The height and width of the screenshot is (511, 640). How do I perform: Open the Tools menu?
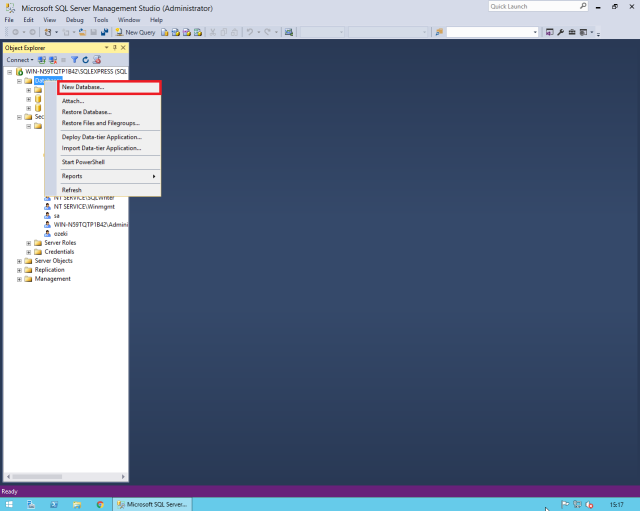point(100,20)
